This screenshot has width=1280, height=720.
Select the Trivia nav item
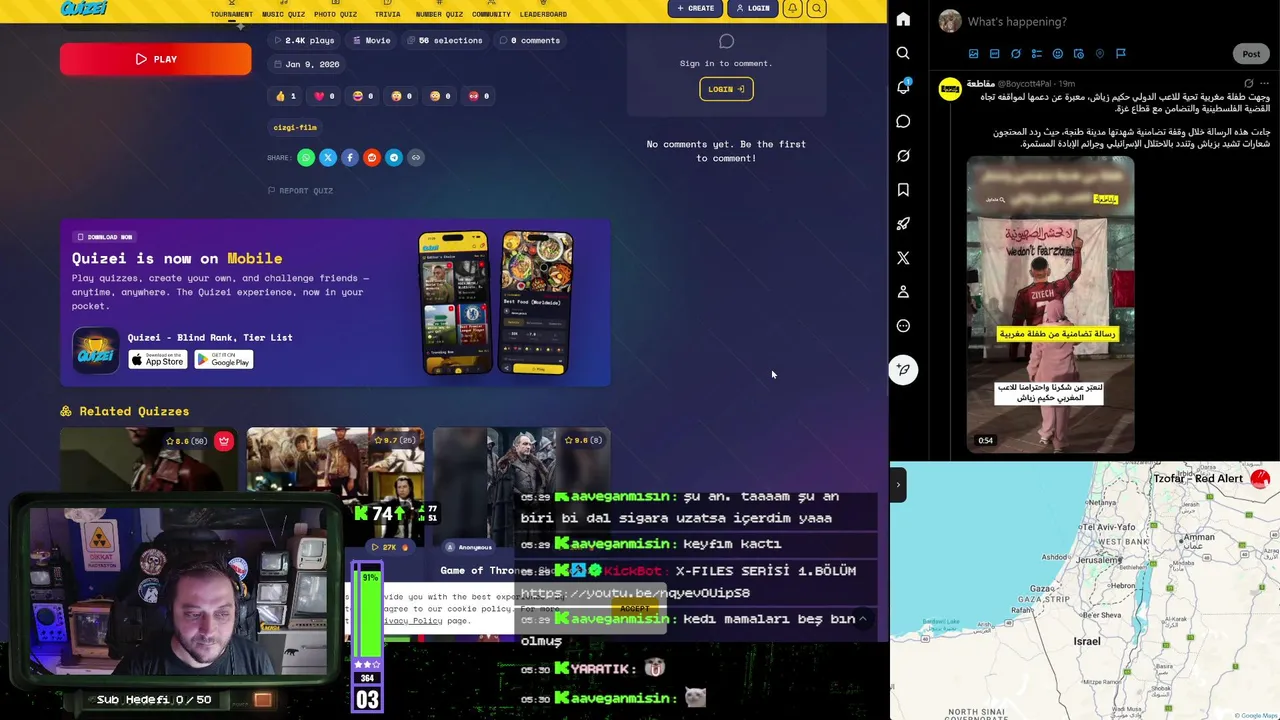(387, 10)
